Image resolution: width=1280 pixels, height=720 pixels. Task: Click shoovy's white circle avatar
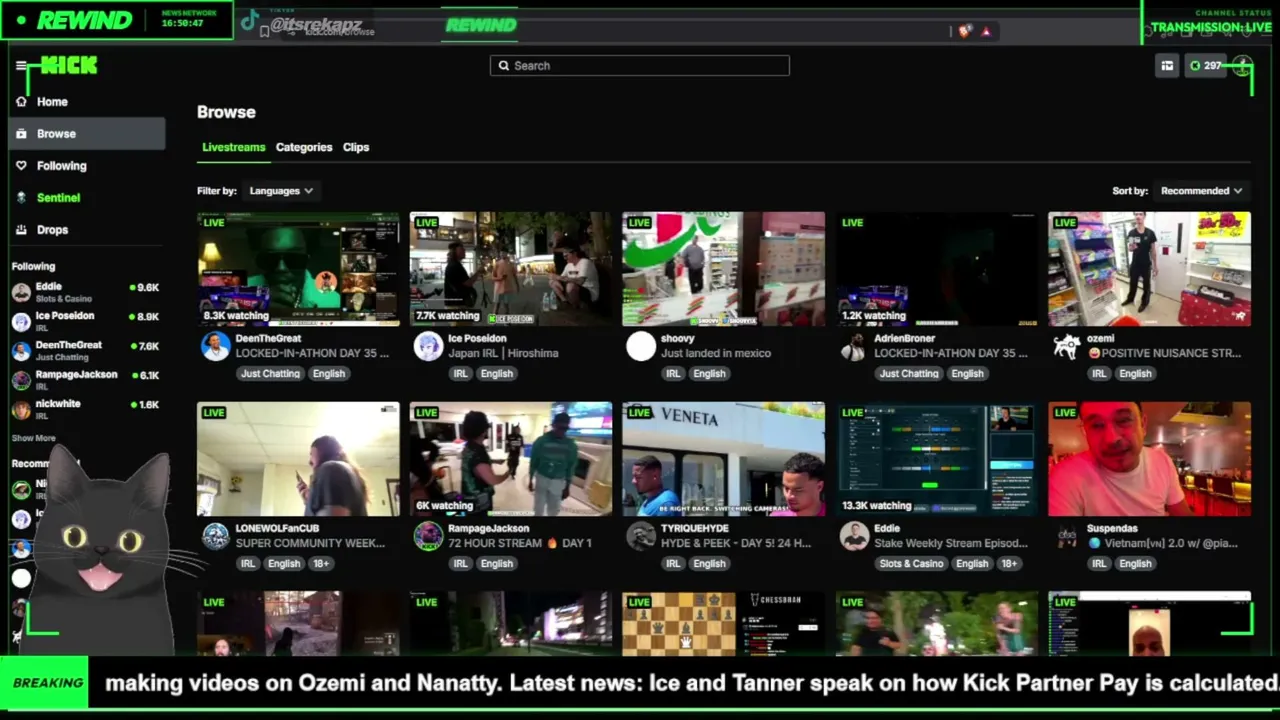(641, 346)
